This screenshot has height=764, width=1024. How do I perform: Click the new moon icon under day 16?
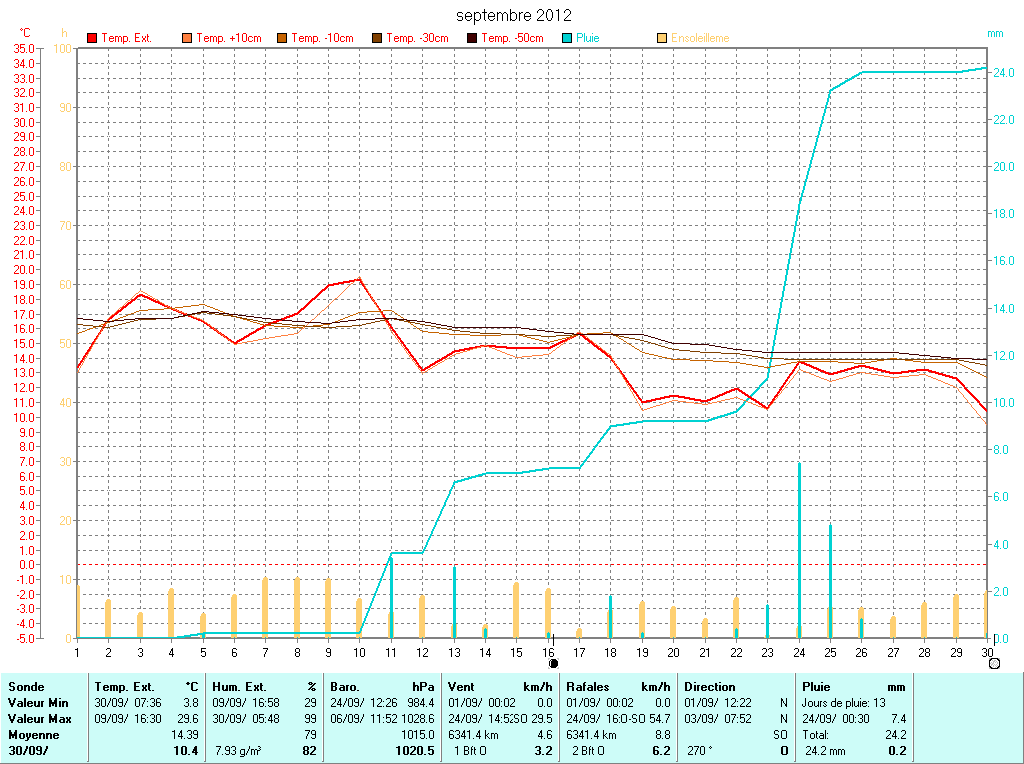click(553, 663)
